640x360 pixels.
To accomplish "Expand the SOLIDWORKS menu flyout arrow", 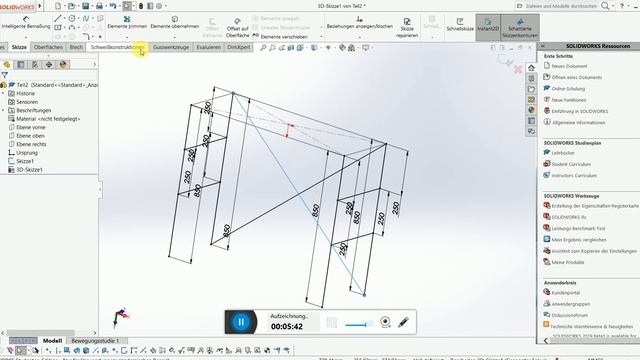I will [x=40, y=6].
